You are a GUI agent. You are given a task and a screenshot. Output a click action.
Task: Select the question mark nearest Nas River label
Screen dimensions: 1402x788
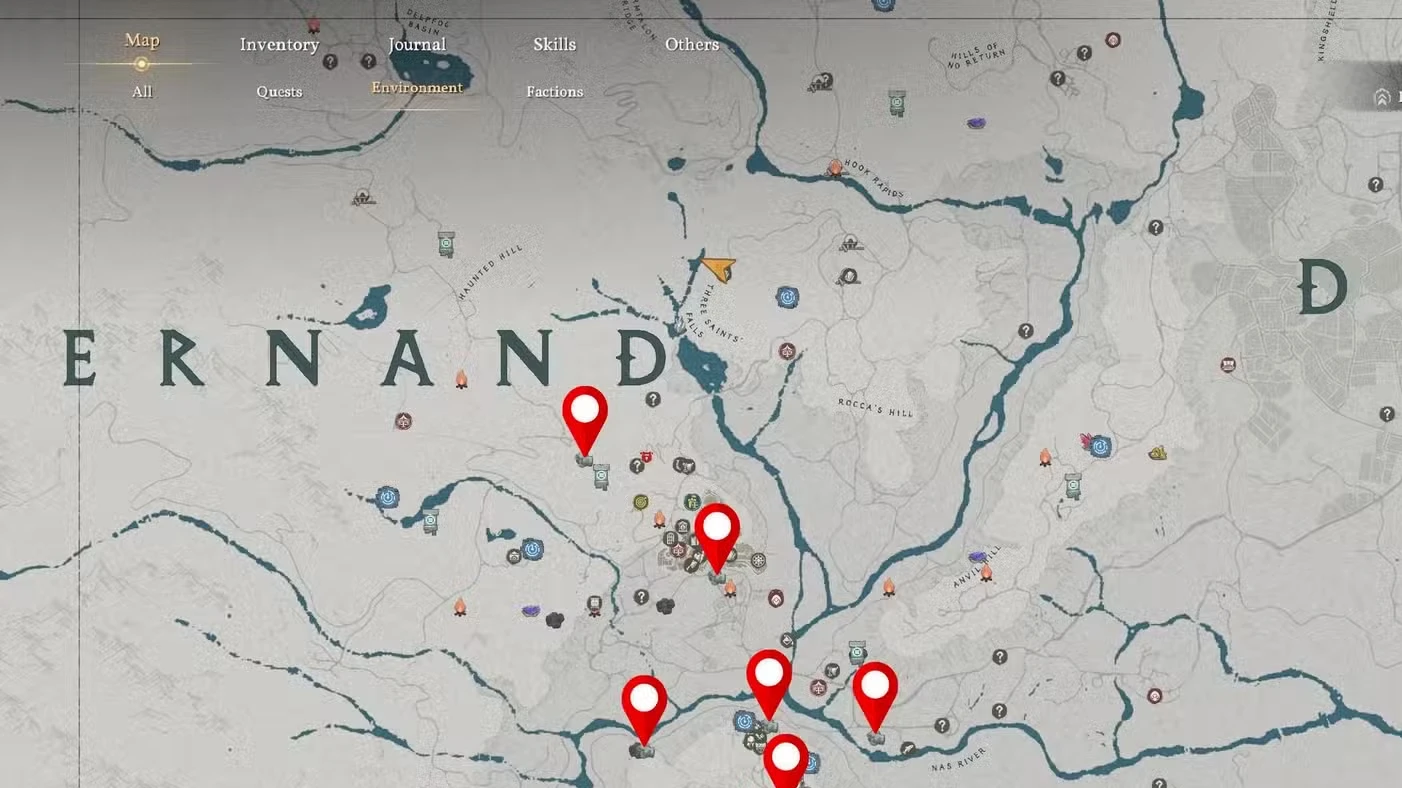(x=941, y=725)
